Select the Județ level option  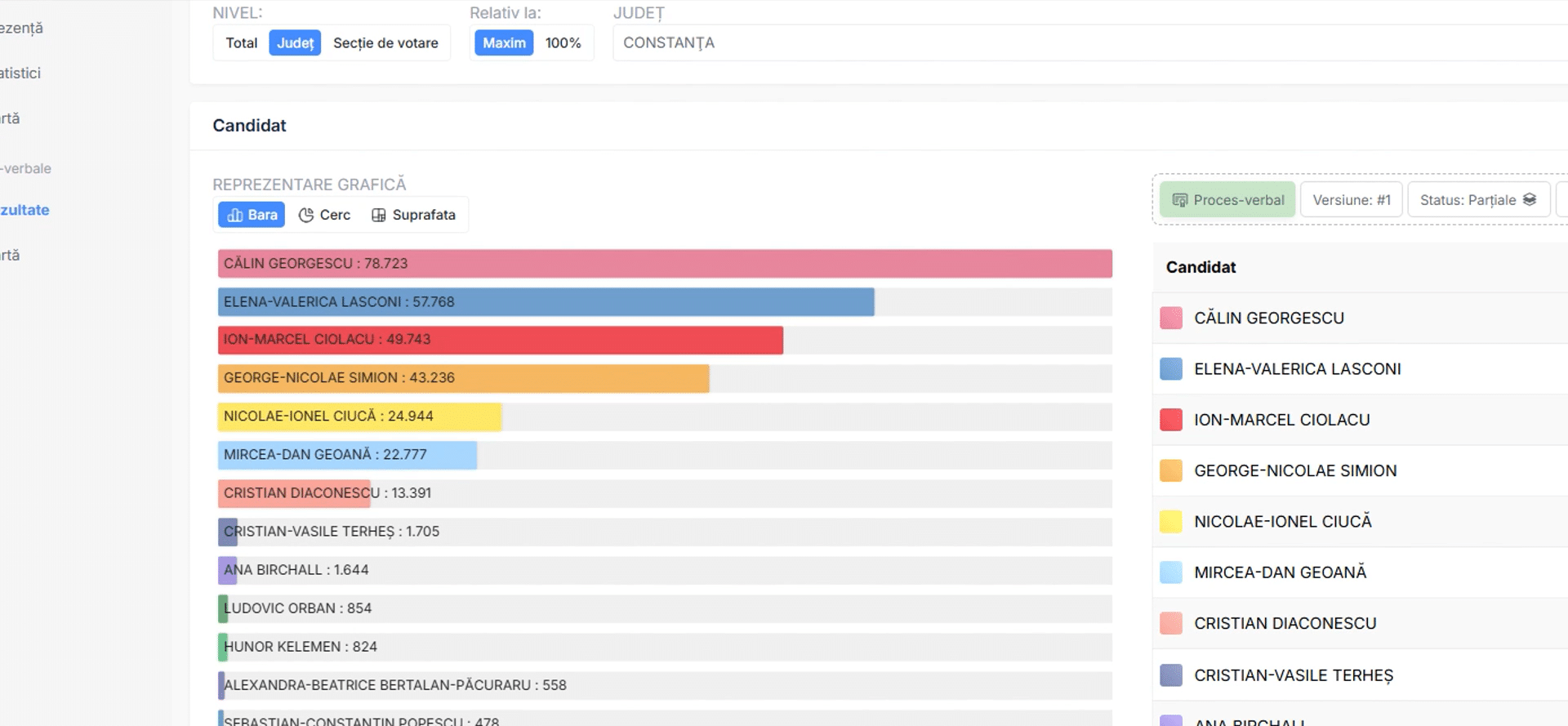pos(295,42)
